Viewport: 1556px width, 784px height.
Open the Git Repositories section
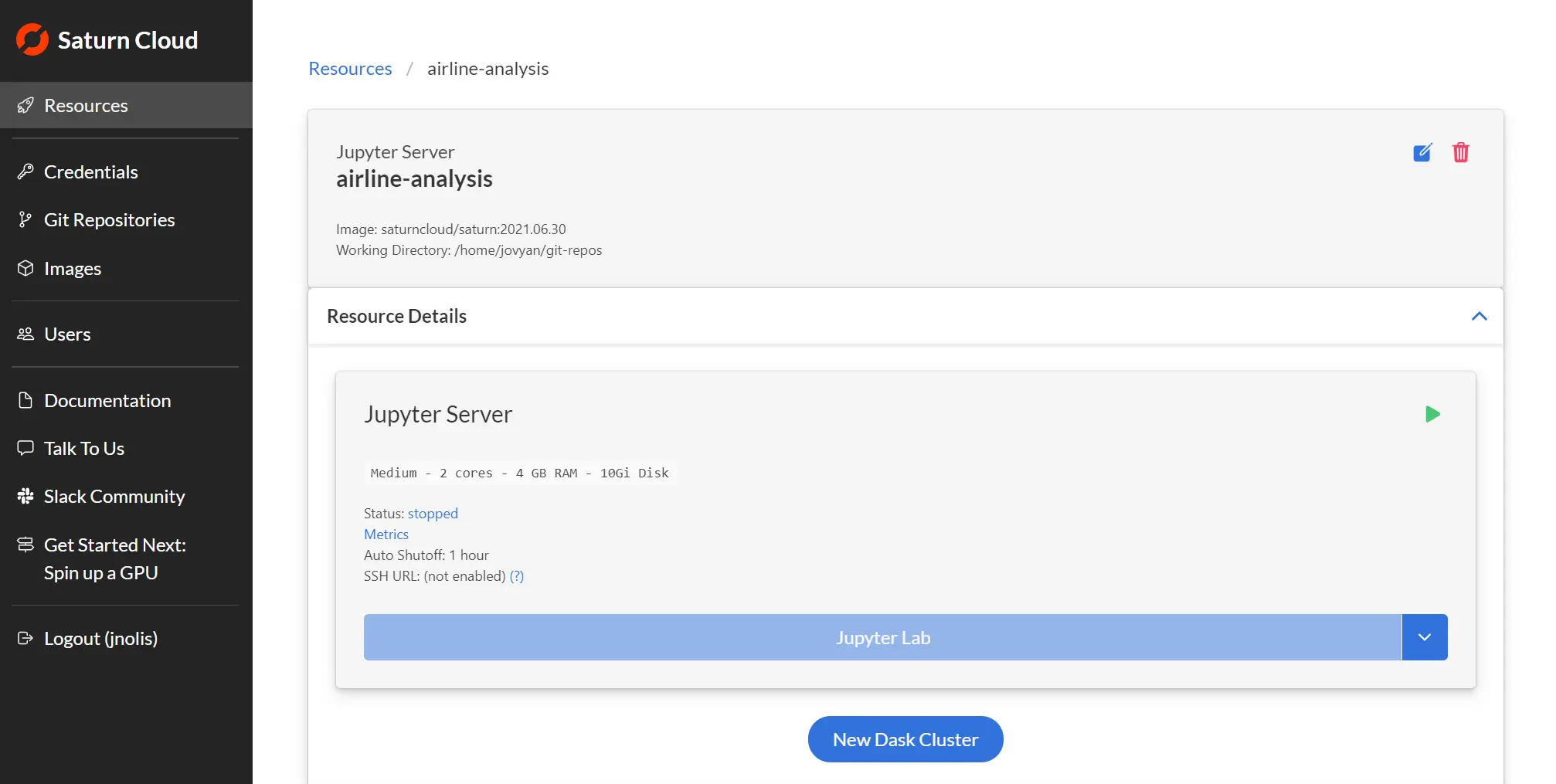click(x=109, y=219)
